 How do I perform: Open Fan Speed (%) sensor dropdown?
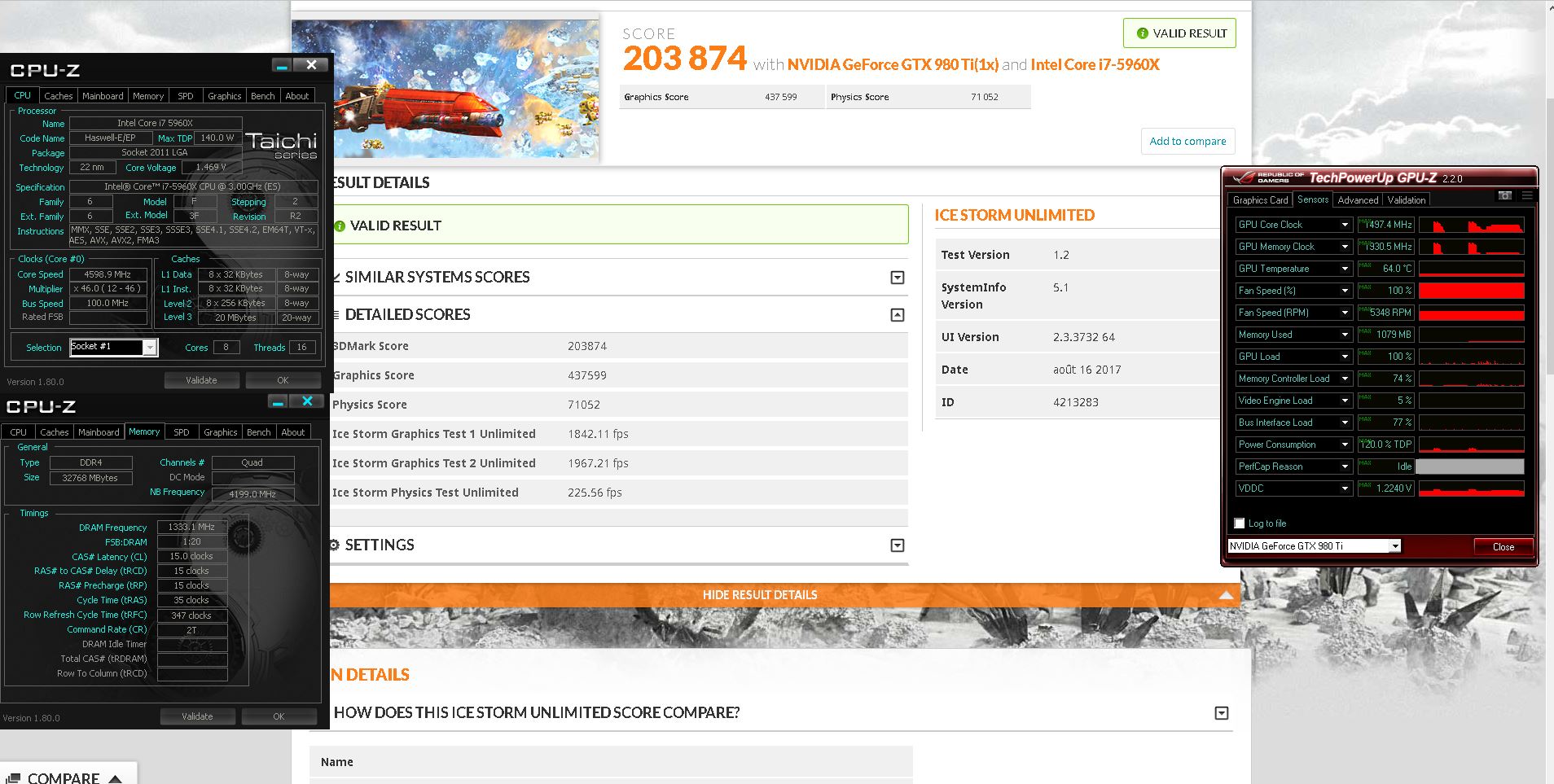[x=1345, y=291]
